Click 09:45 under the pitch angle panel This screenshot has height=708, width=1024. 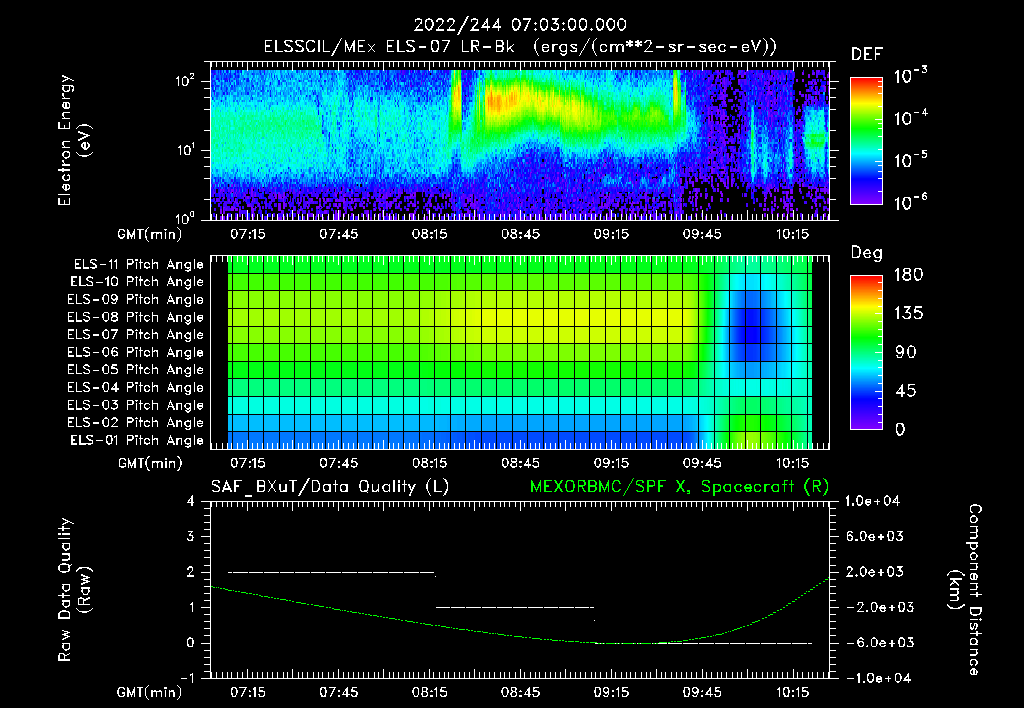point(702,463)
